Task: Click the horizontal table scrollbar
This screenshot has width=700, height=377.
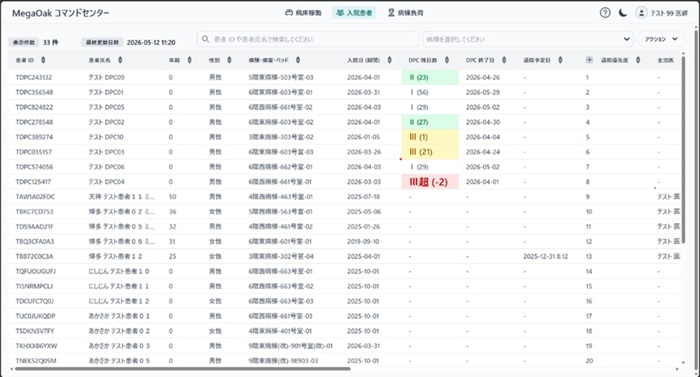Action: [183, 369]
